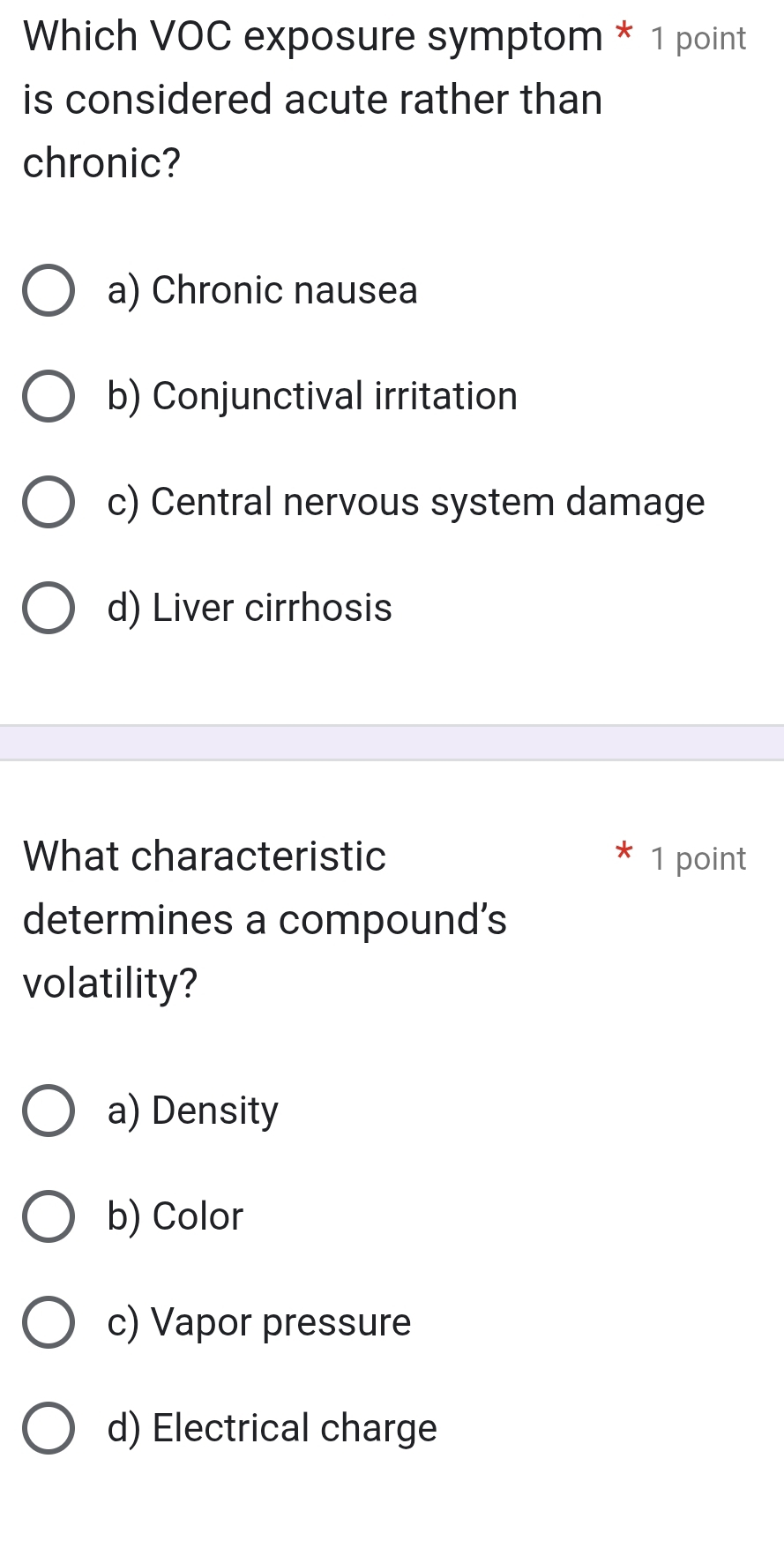
Task: Click the 'Chronic nausea' option text
Action: coord(262,290)
